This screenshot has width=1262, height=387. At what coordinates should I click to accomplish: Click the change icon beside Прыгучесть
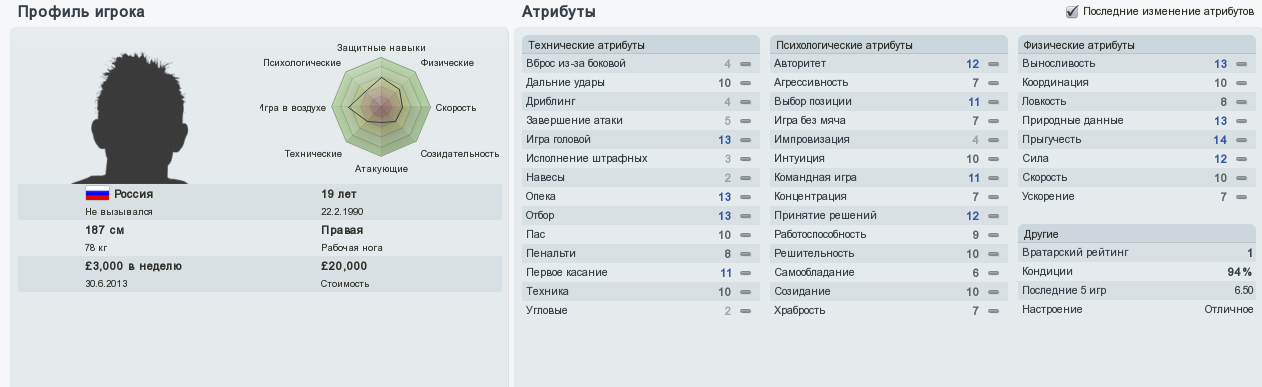1241,140
